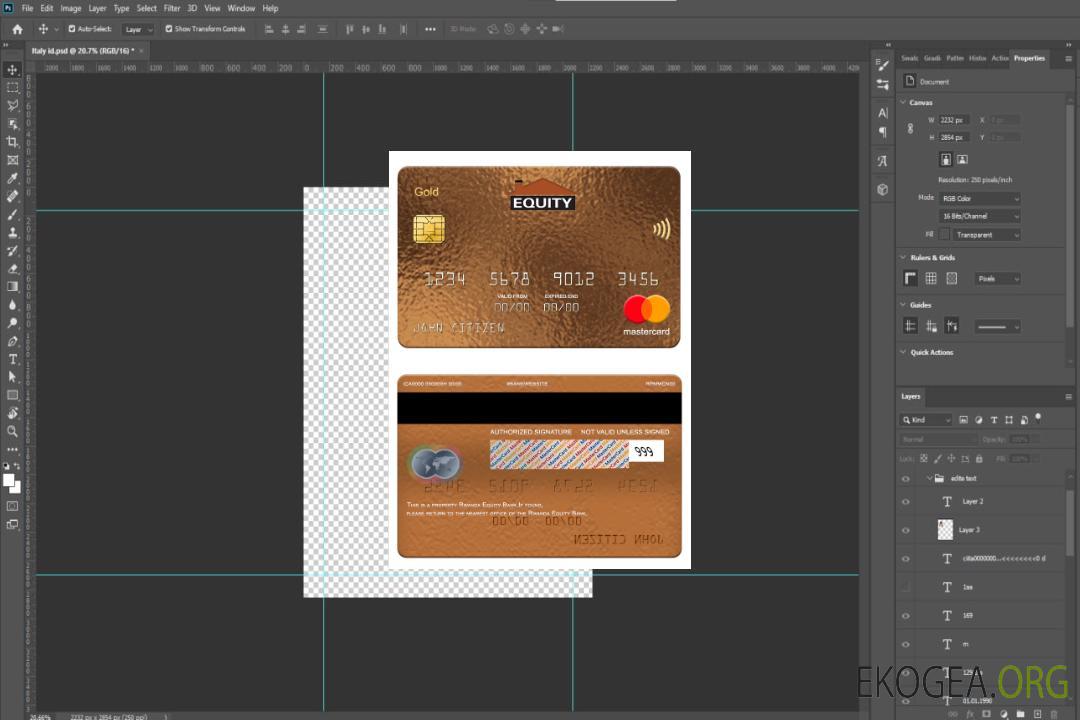Open the Image menu

pyautogui.click(x=71, y=8)
